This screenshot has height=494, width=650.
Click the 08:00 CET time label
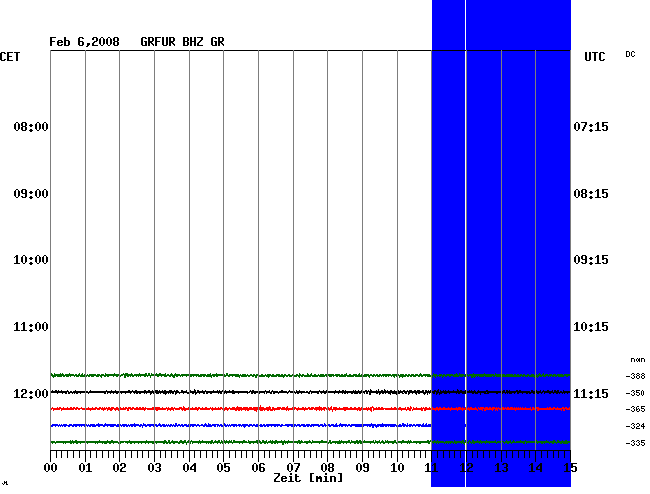[x=31, y=126]
